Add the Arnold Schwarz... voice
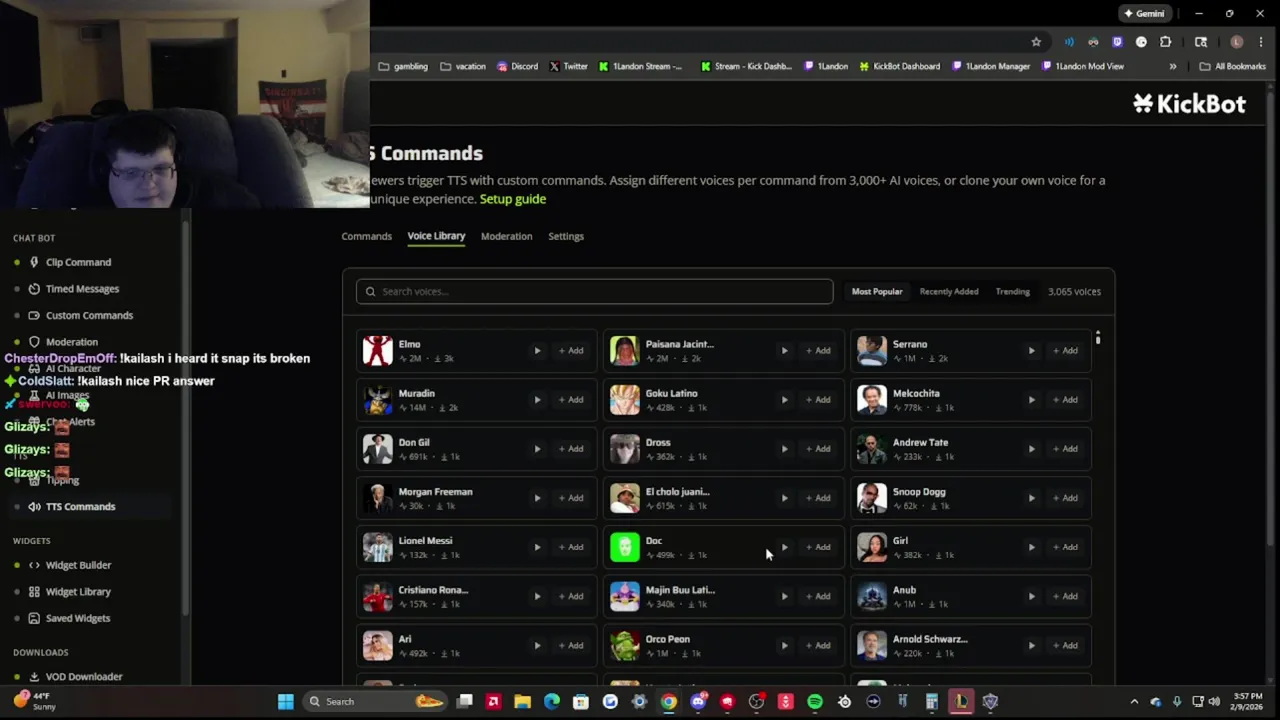The image size is (1280, 720). pos(1065,645)
